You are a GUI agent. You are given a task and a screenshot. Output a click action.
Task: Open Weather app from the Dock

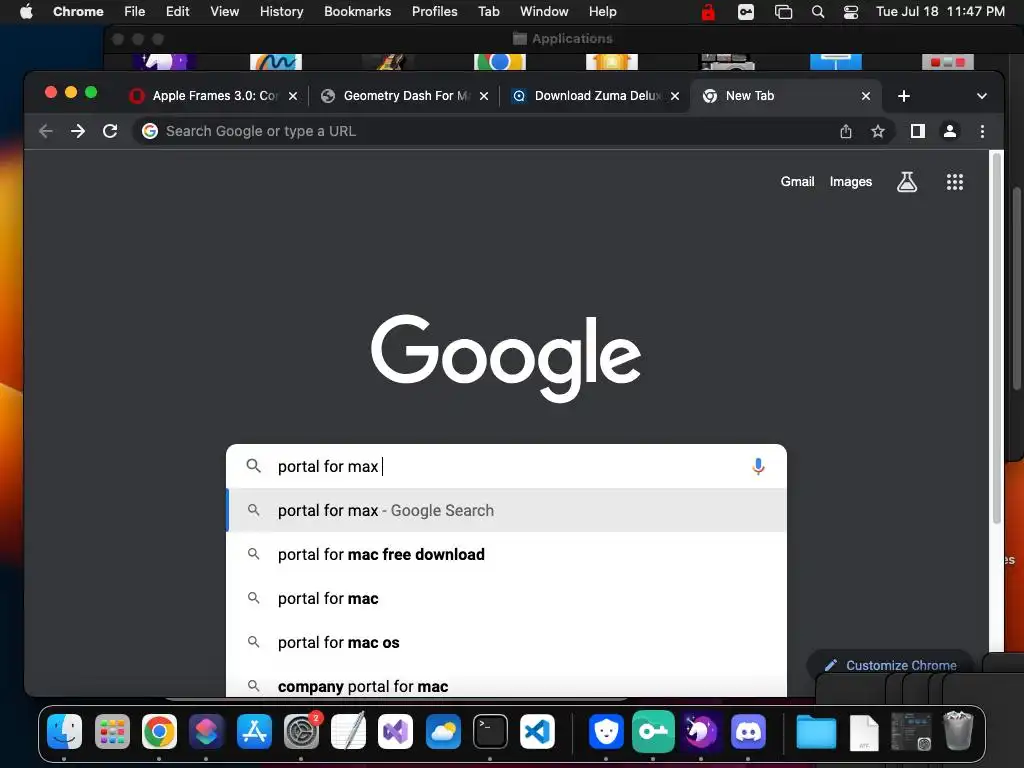(443, 731)
